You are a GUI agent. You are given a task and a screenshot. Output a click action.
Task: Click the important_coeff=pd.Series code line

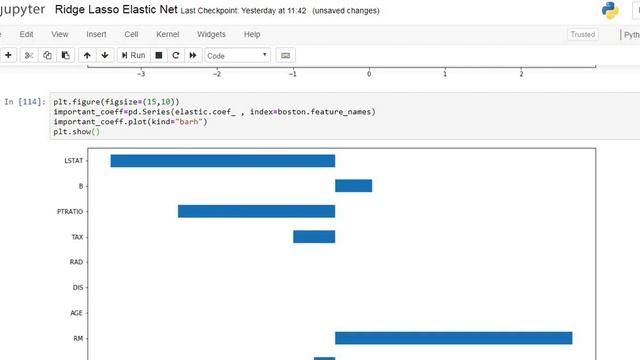coord(214,111)
